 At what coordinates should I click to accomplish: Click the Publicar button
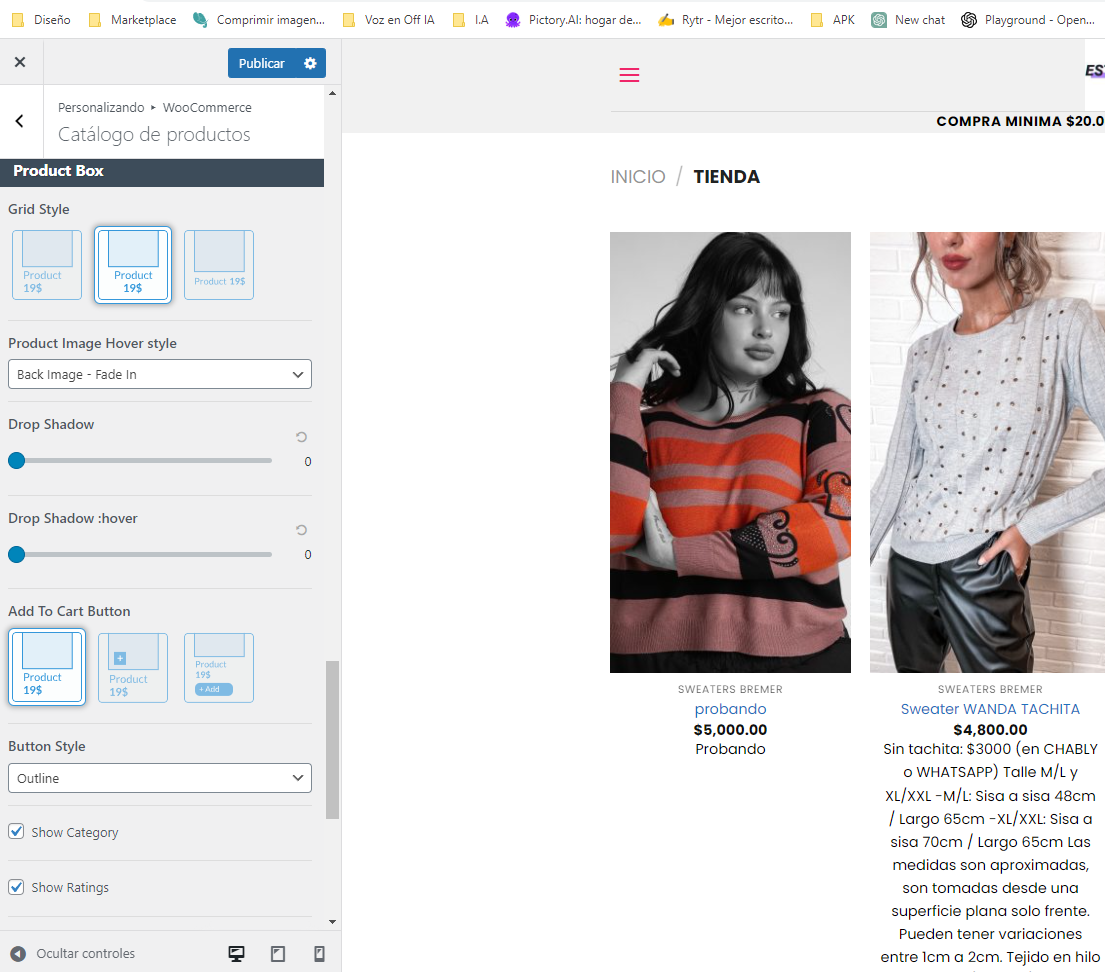[x=261, y=63]
